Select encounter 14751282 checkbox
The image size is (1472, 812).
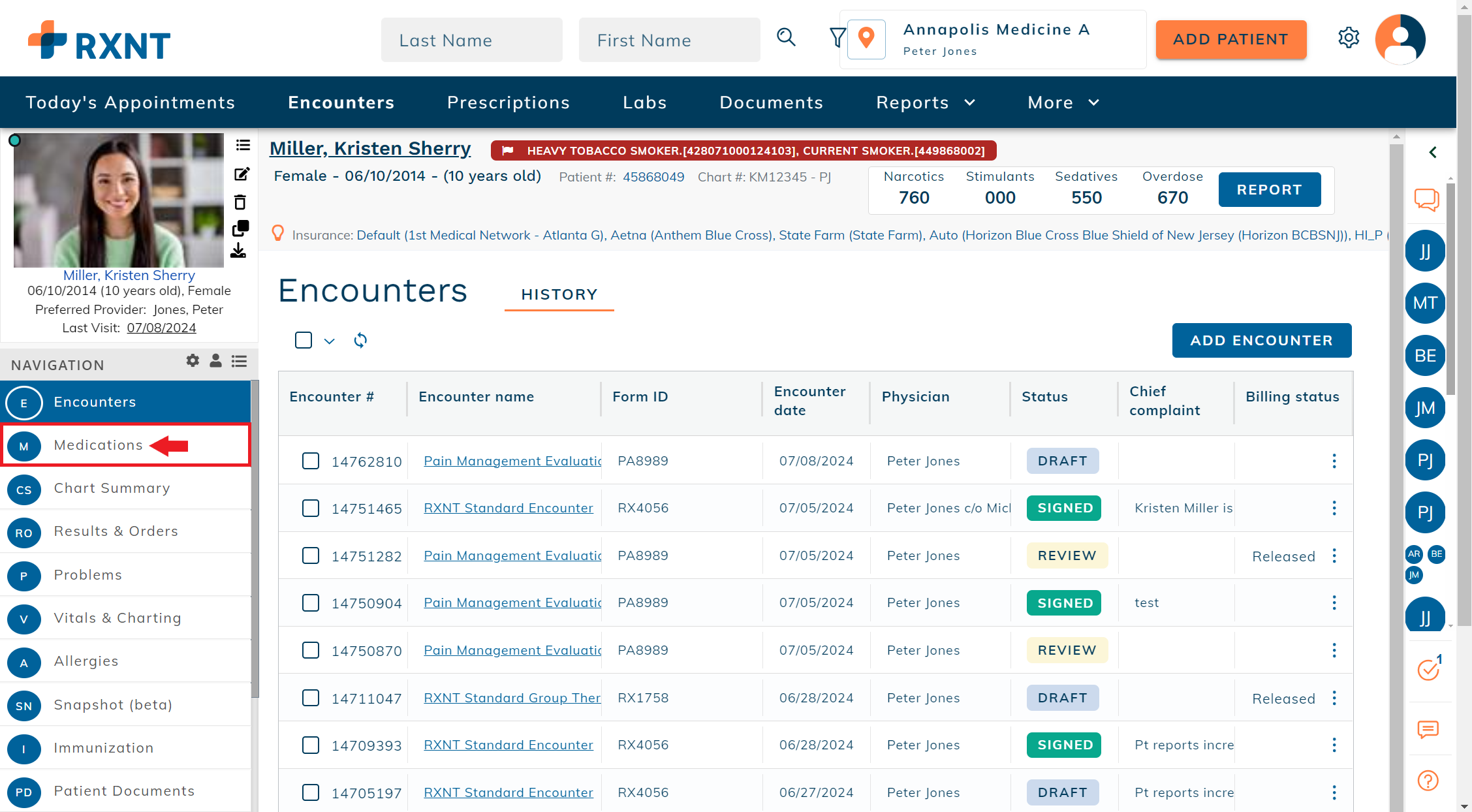[x=311, y=555]
